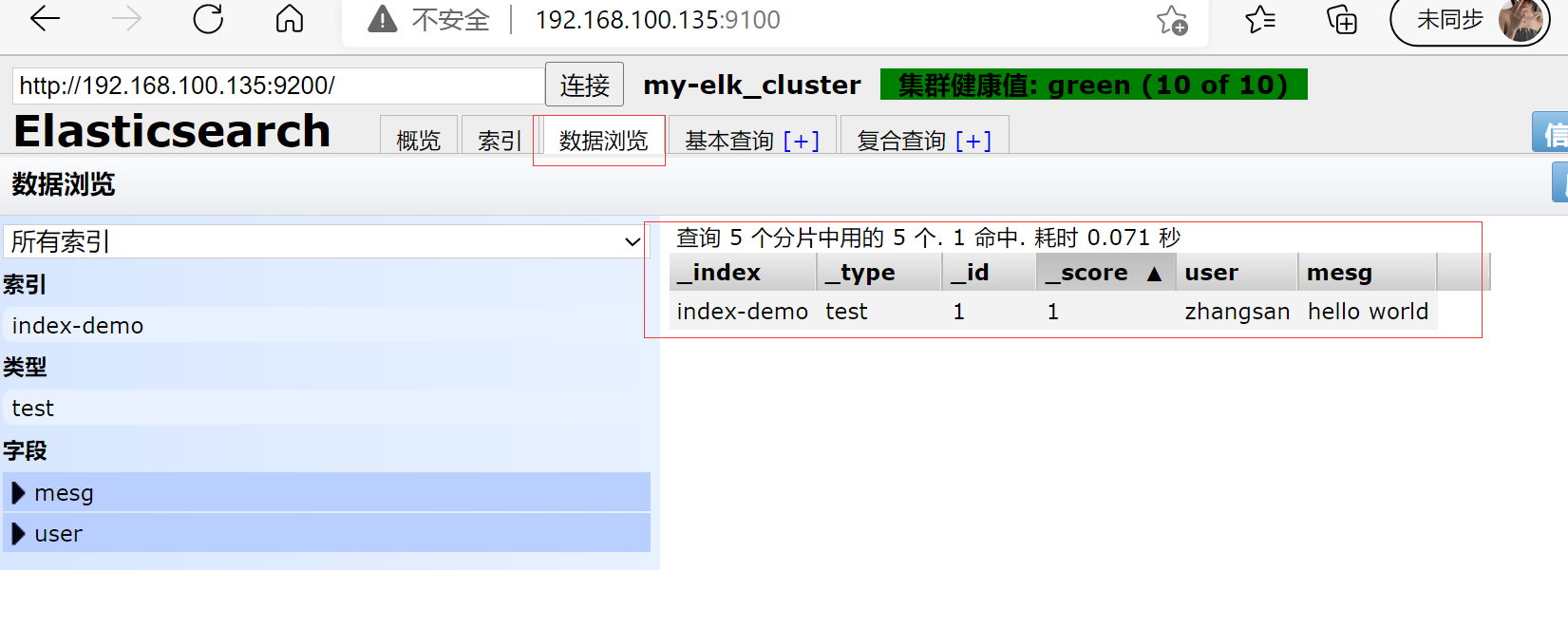The height and width of the screenshot is (629, 1568).
Task: Click the blue info button at the right edge
Action: [1550, 132]
